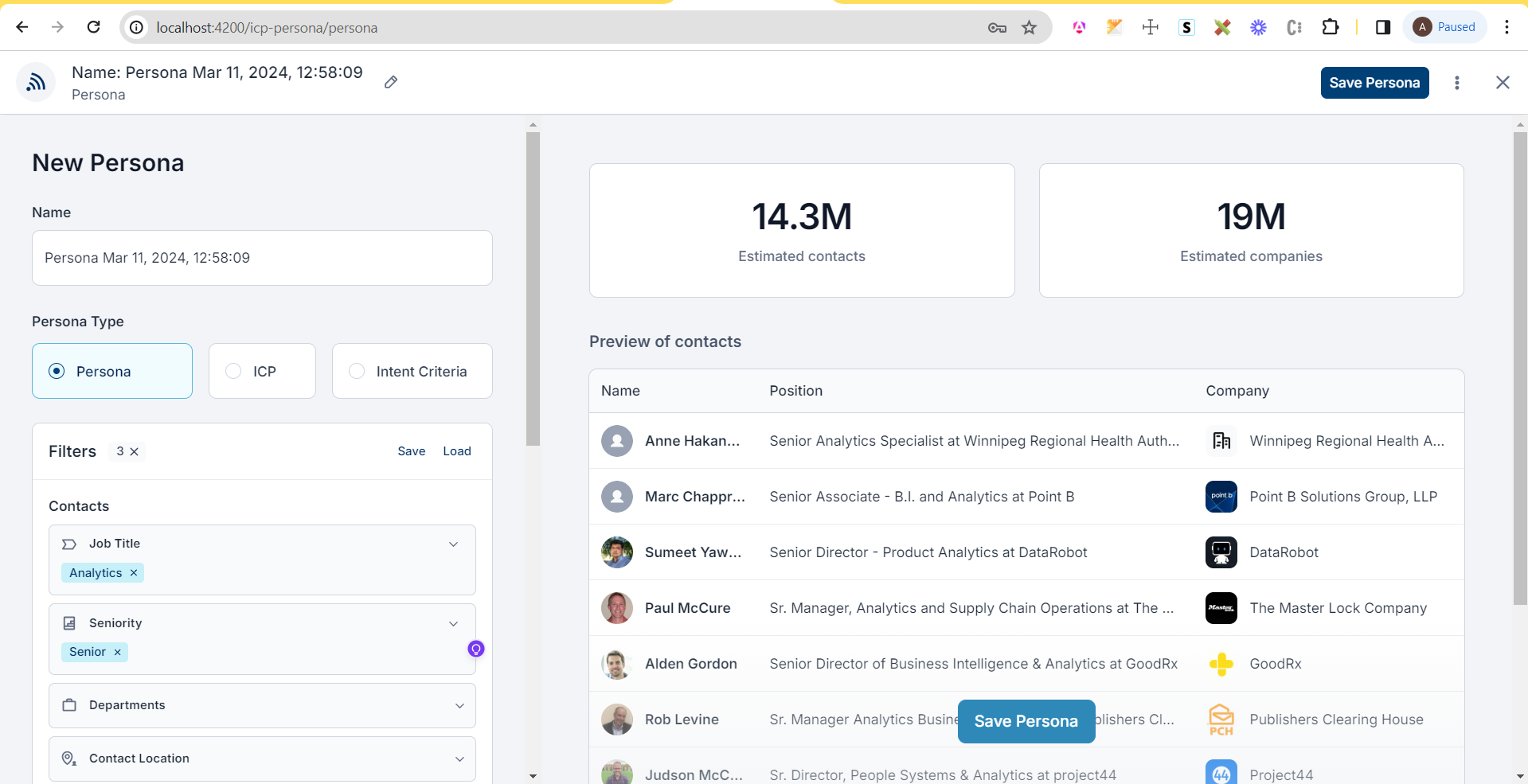
Task: Clear all filters with the X badge
Action: coord(135,451)
